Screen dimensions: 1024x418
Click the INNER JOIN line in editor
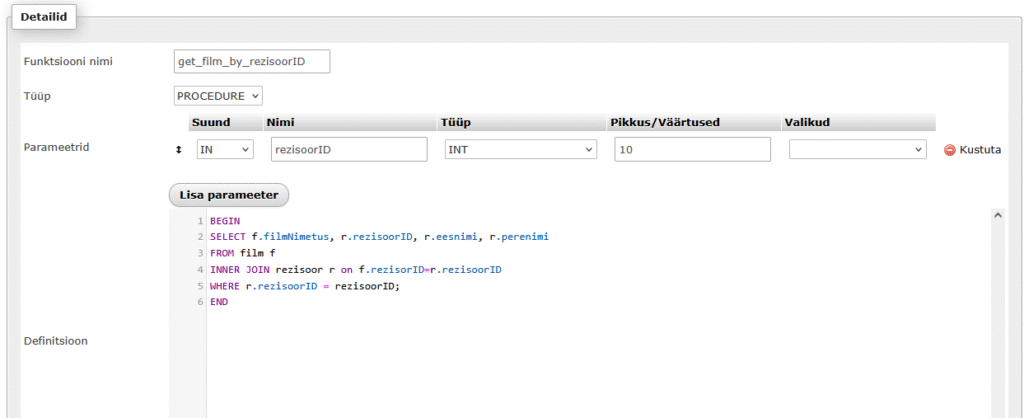click(x=355, y=269)
